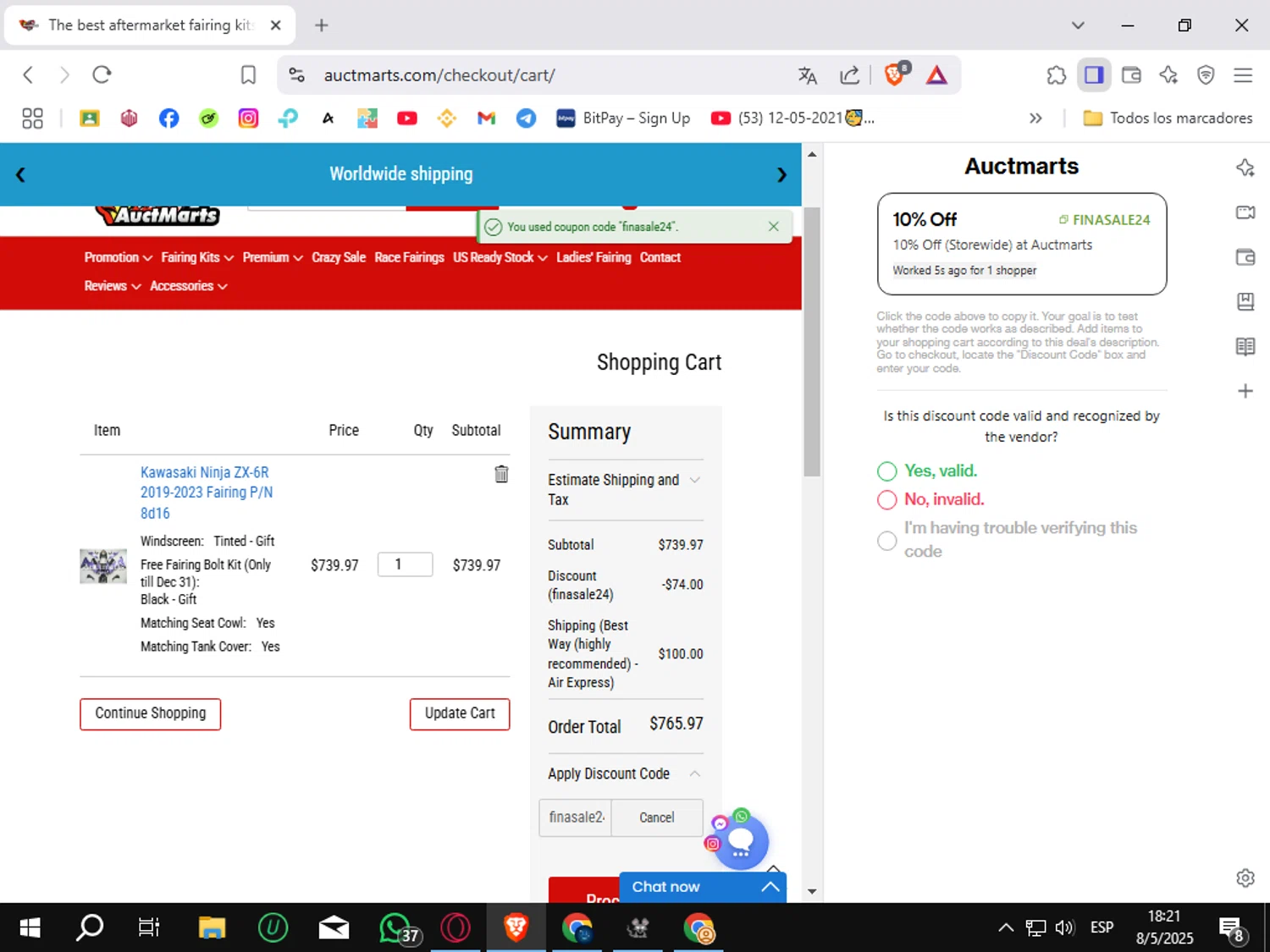Open the Instagram bookmark
This screenshot has height=952, width=1270.
[x=248, y=118]
